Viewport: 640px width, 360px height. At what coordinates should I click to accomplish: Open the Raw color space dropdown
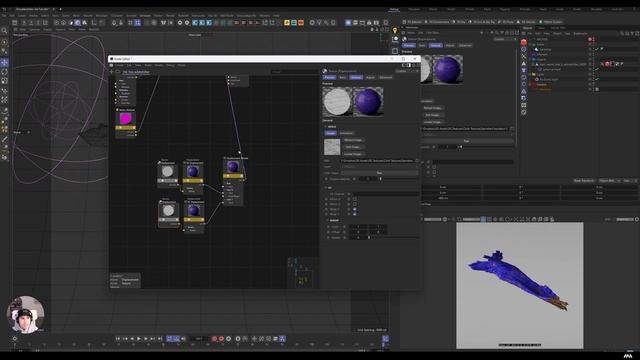pos(380,173)
